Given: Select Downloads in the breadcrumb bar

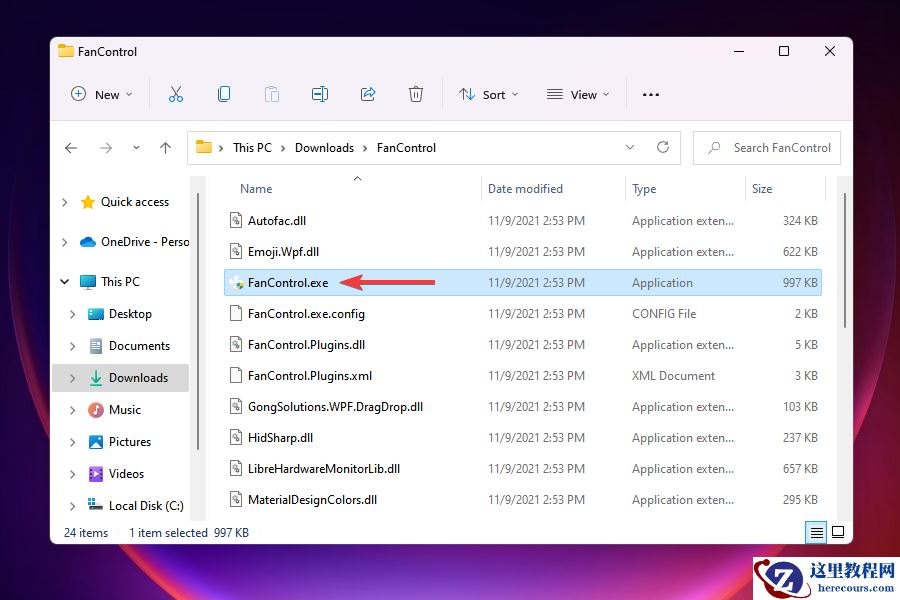Looking at the screenshot, I should 324,147.
